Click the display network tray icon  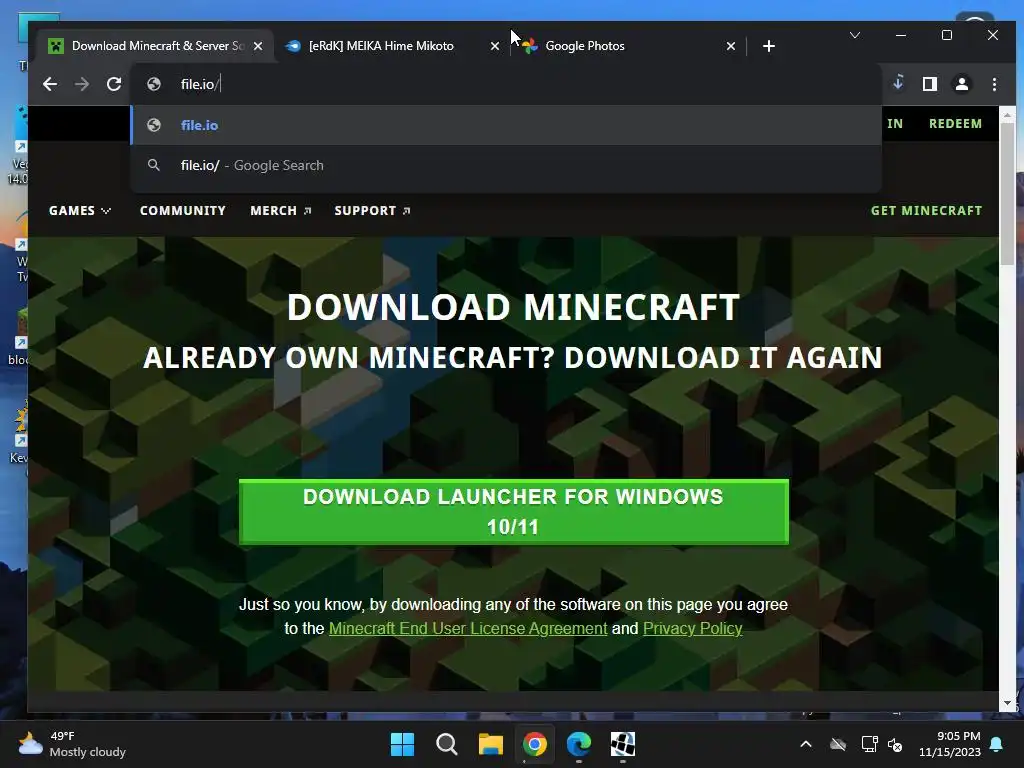pos(869,744)
